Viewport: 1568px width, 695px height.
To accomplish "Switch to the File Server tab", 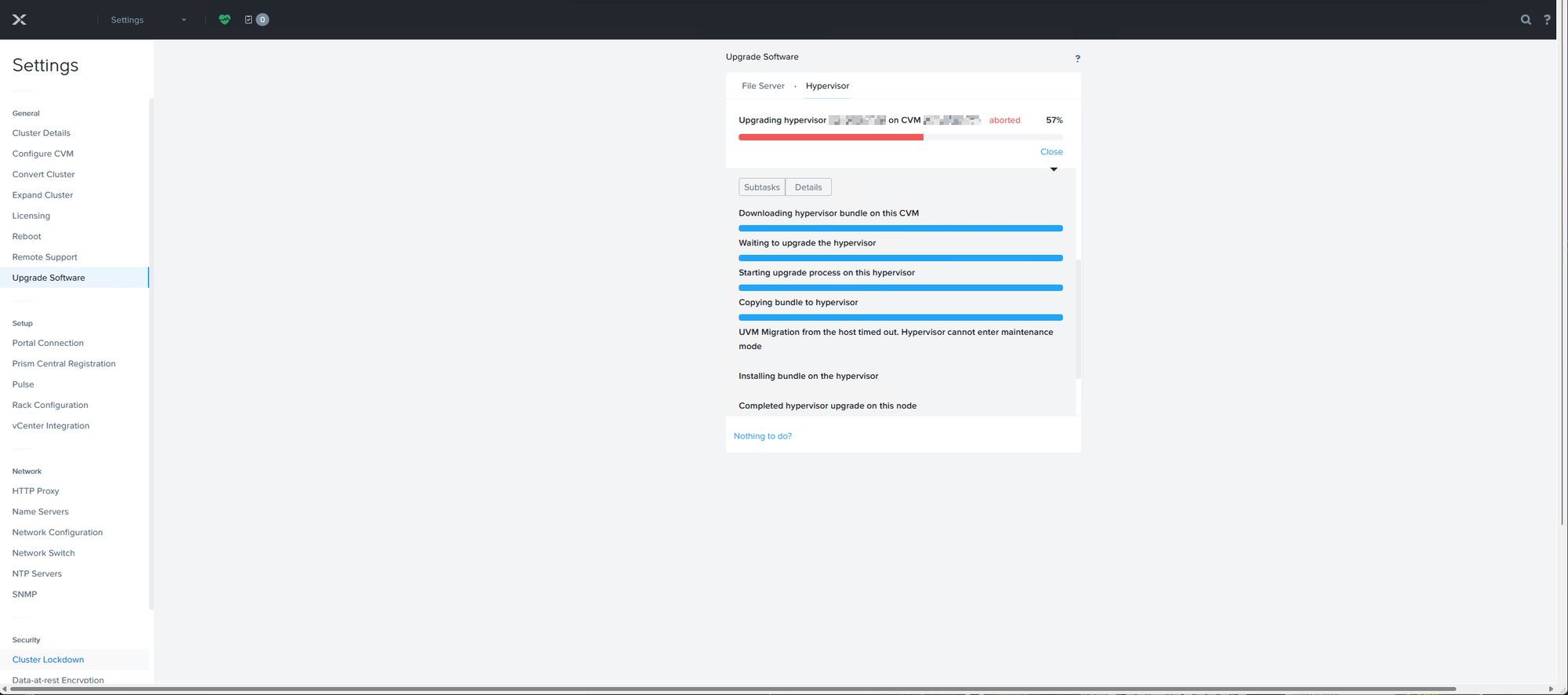I will tap(763, 86).
